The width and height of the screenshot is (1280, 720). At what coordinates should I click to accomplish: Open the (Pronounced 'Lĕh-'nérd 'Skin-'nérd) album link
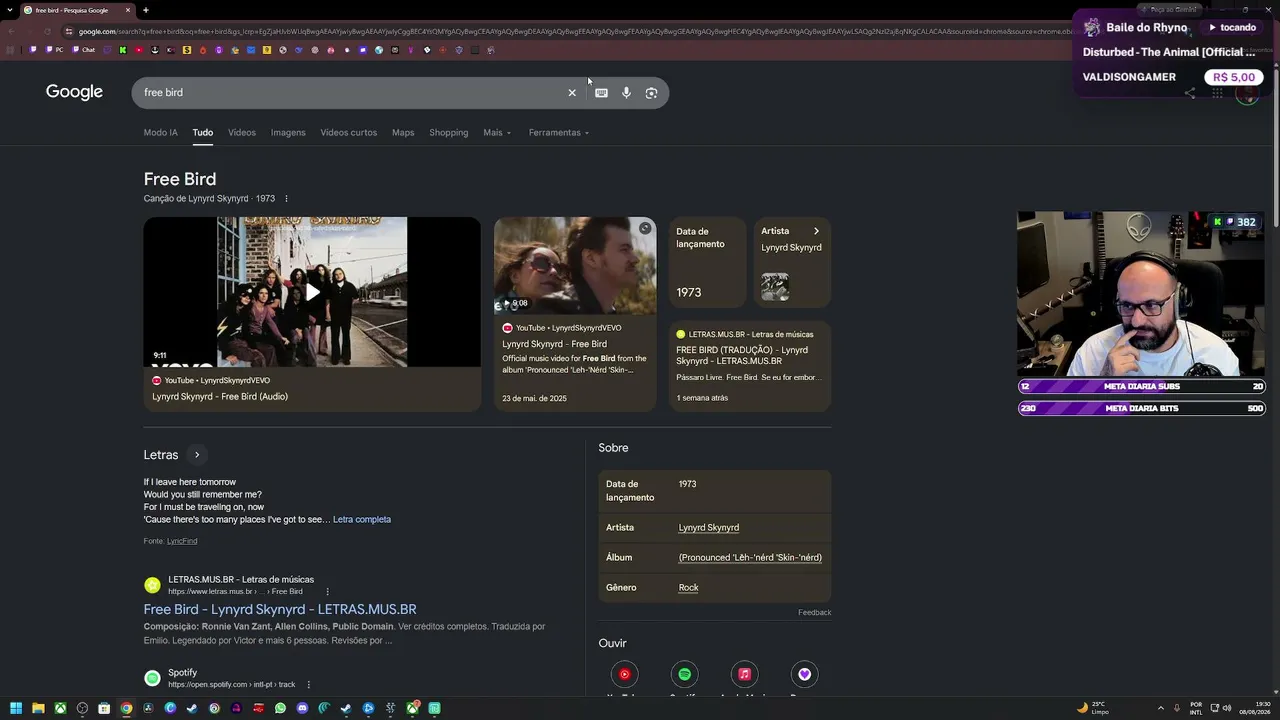pos(750,558)
